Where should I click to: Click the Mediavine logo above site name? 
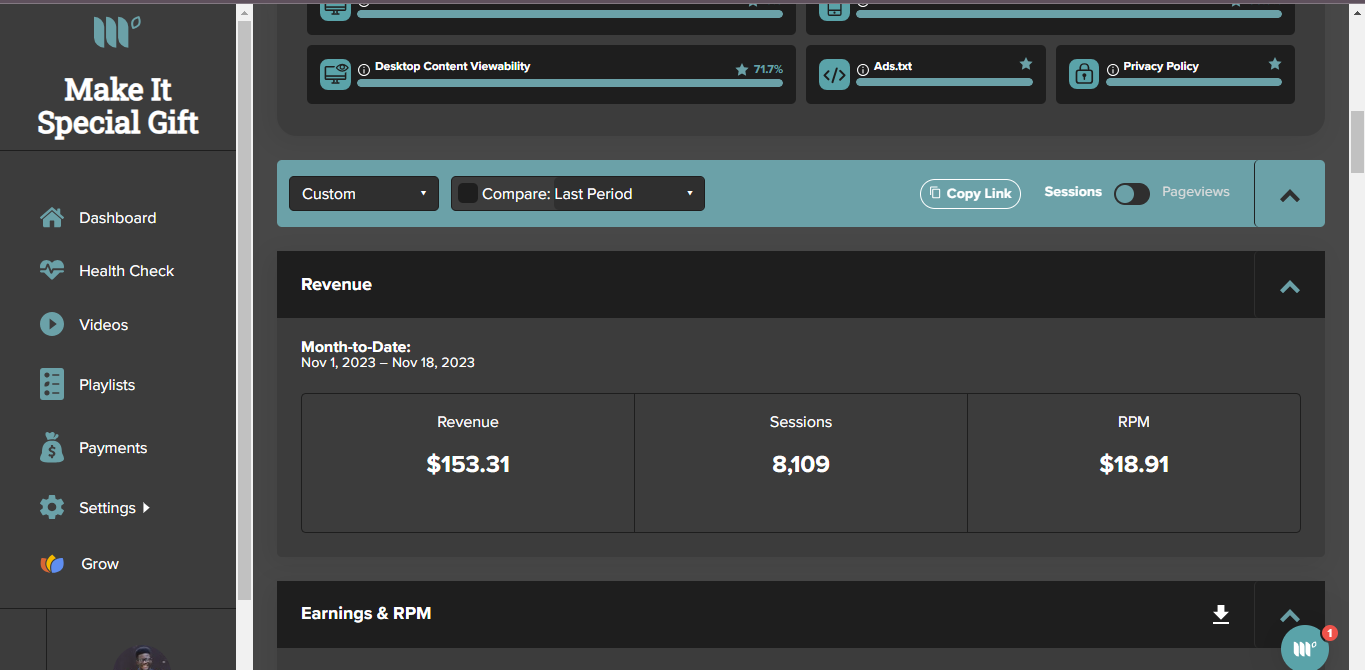click(x=117, y=32)
